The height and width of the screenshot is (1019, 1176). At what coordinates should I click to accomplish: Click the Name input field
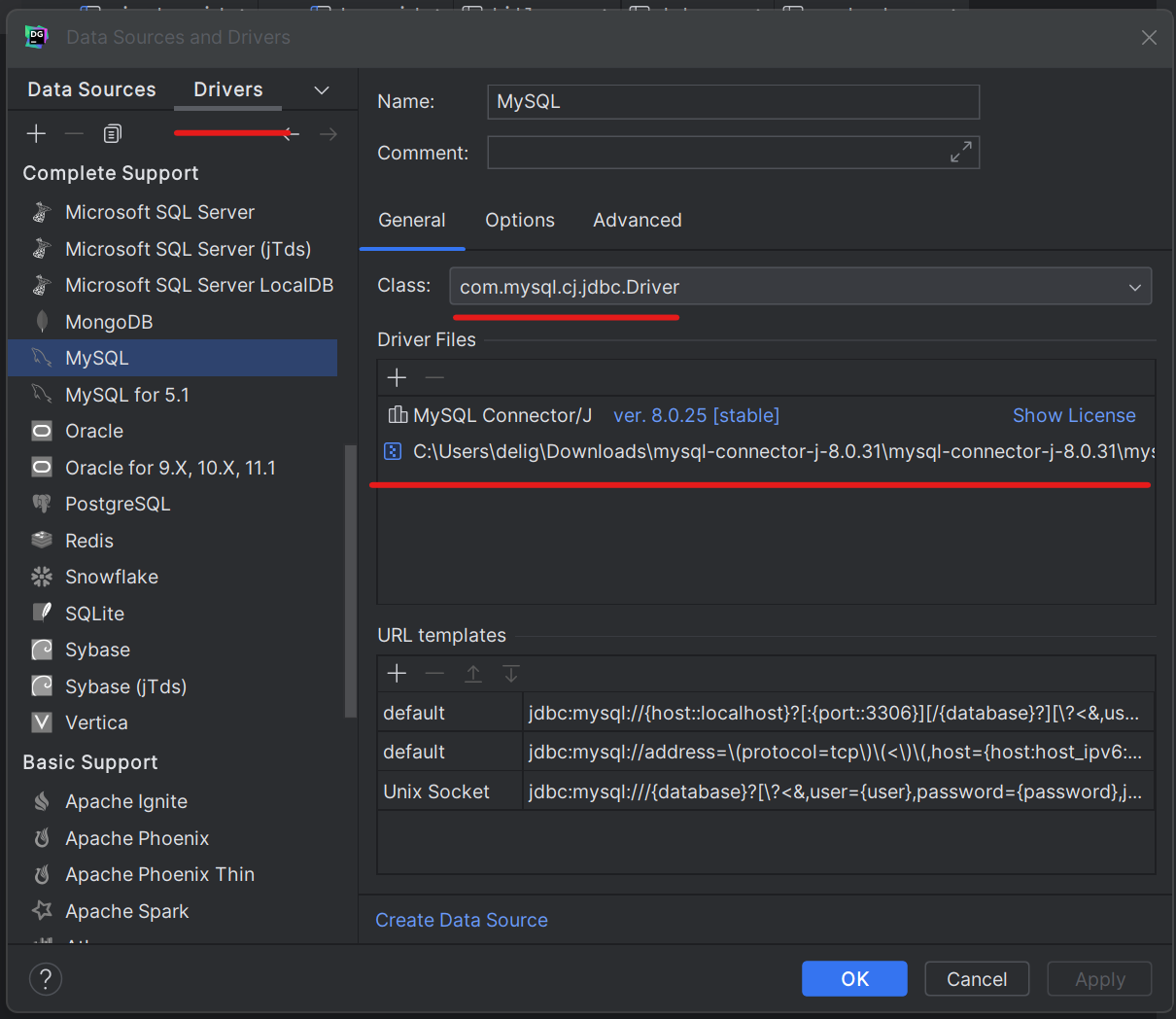[x=733, y=101]
